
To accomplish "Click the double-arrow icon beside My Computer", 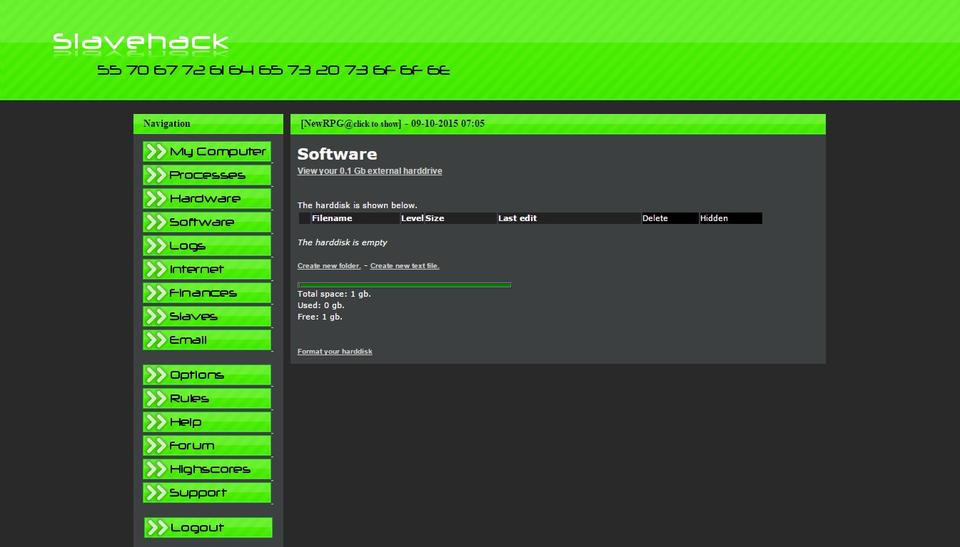I will click(x=155, y=152).
